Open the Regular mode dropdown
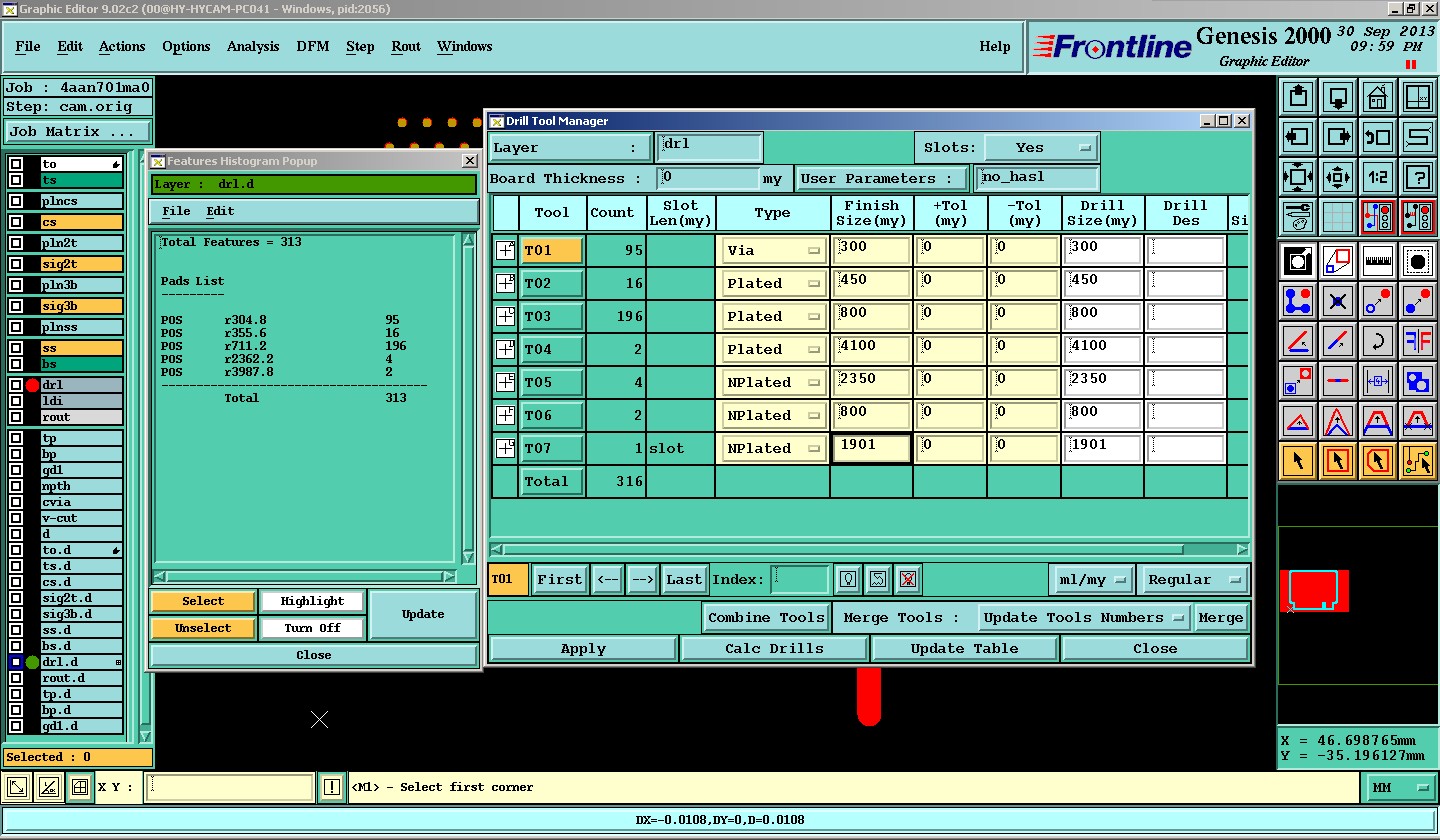The image size is (1440, 840). pos(1194,579)
